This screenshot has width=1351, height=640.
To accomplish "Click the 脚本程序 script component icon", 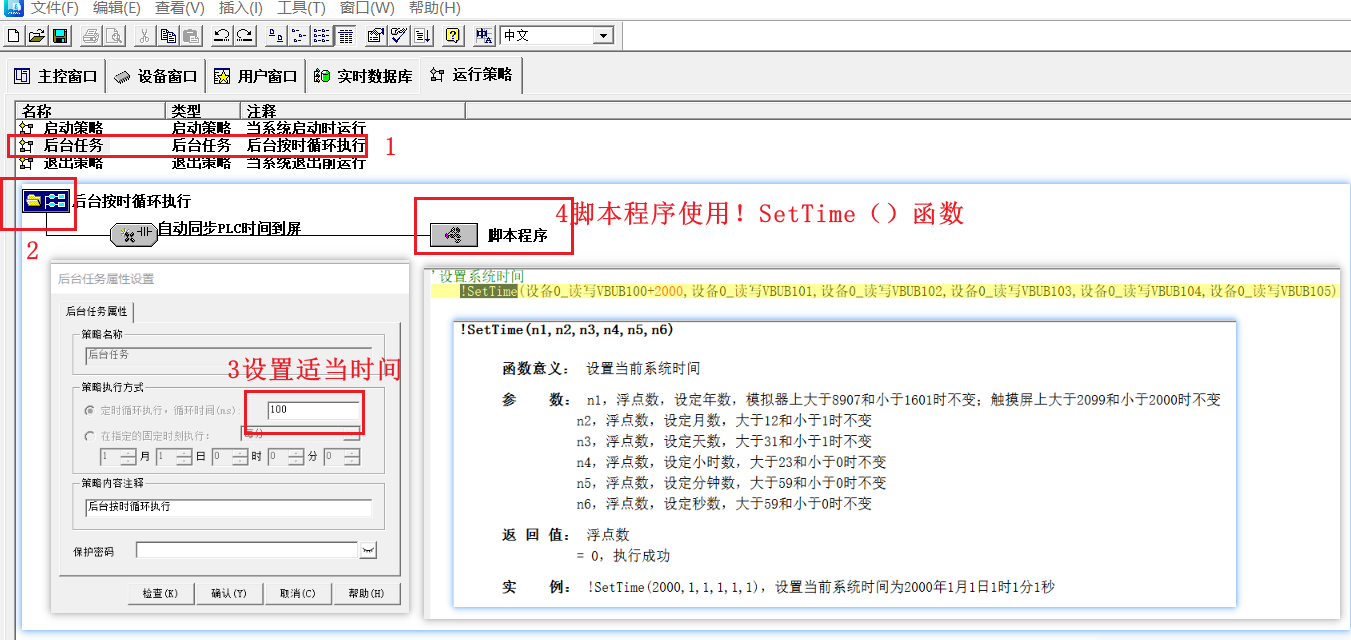I will point(454,235).
